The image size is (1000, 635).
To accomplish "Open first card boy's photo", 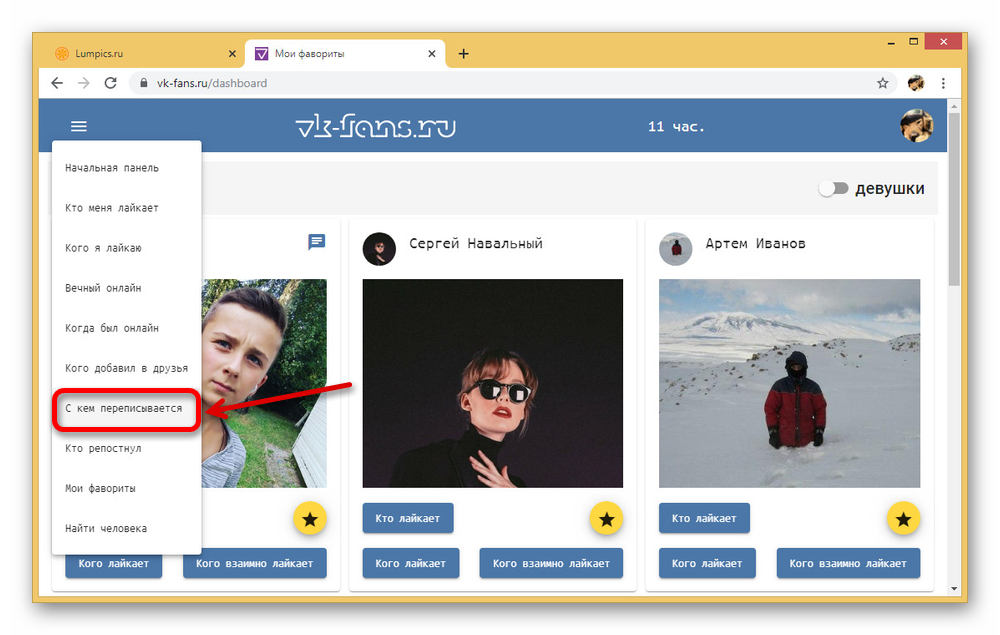I will tap(265, 383).
